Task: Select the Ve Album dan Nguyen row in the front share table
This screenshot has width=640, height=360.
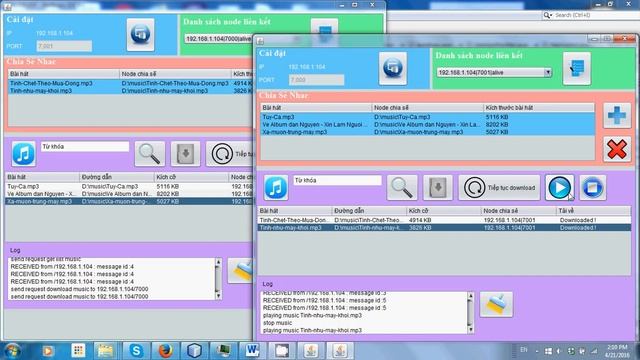Action: pyautogui.click(x=427, y=124)
